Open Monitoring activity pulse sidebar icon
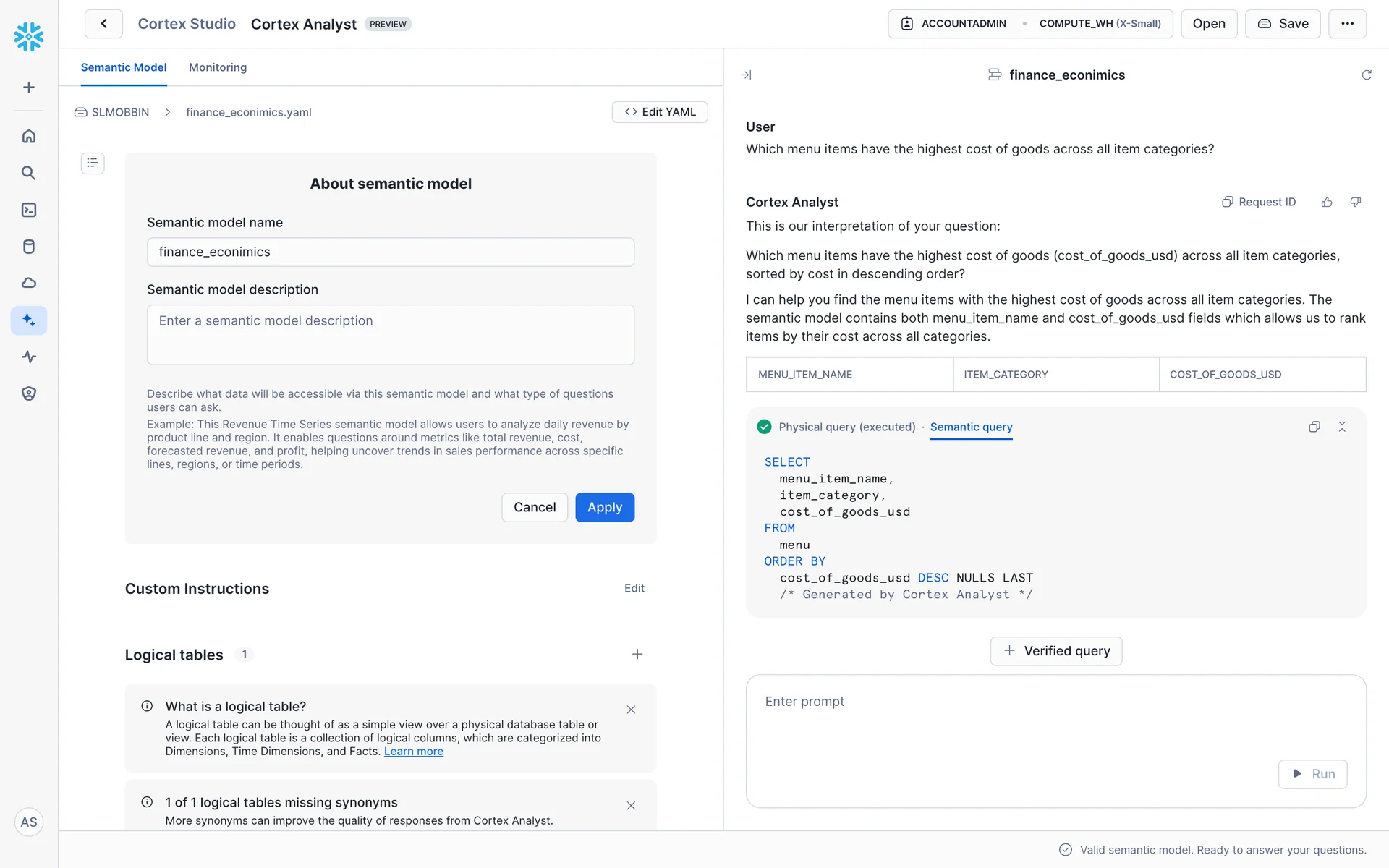Screen dimensions: 1389x868 tap(29, 357)
